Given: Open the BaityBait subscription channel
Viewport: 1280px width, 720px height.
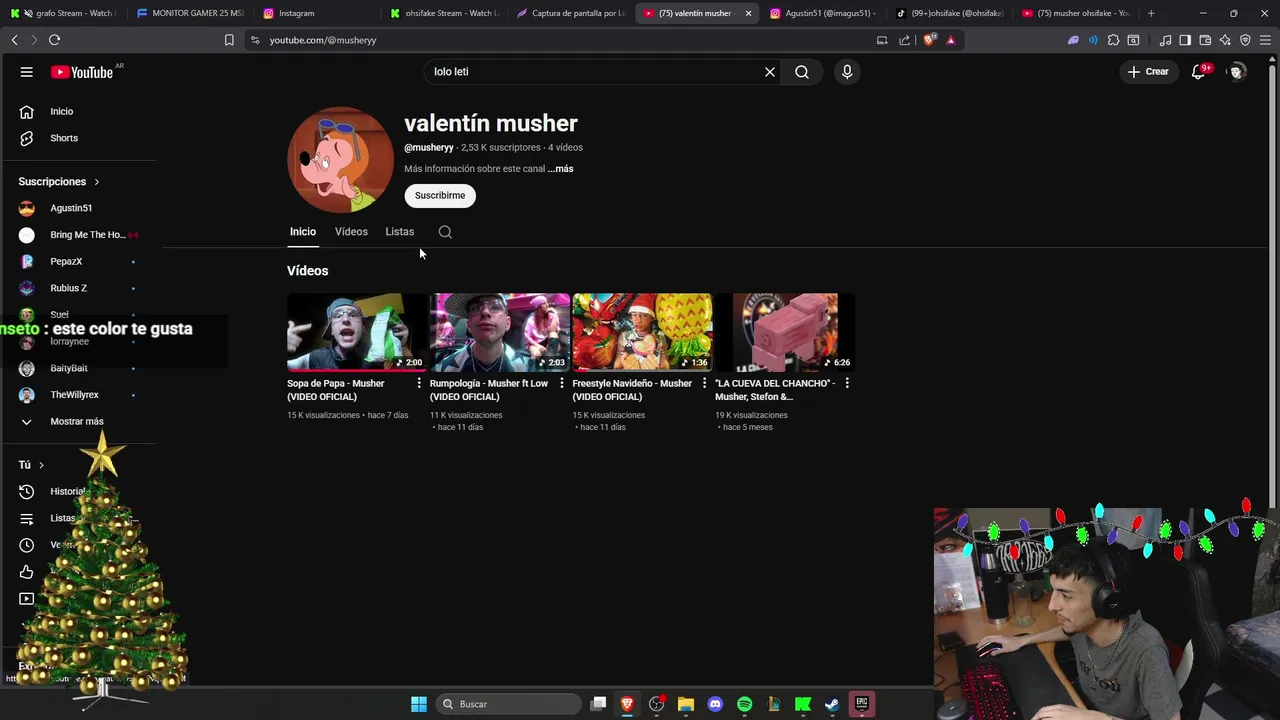Looking at the screenshot, I should pyautogui.click(x=78, y=368).
